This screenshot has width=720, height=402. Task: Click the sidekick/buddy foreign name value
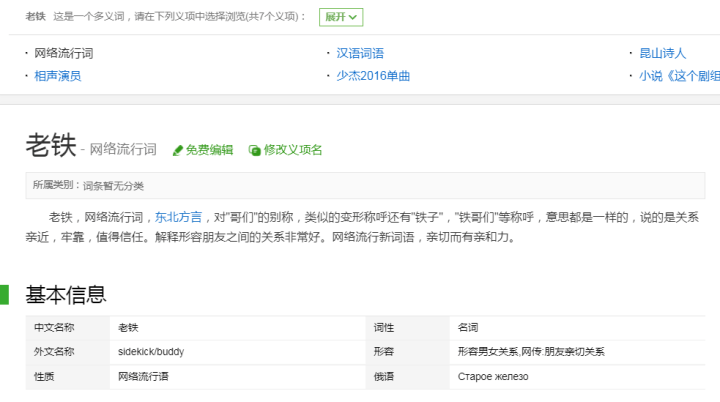151,352
